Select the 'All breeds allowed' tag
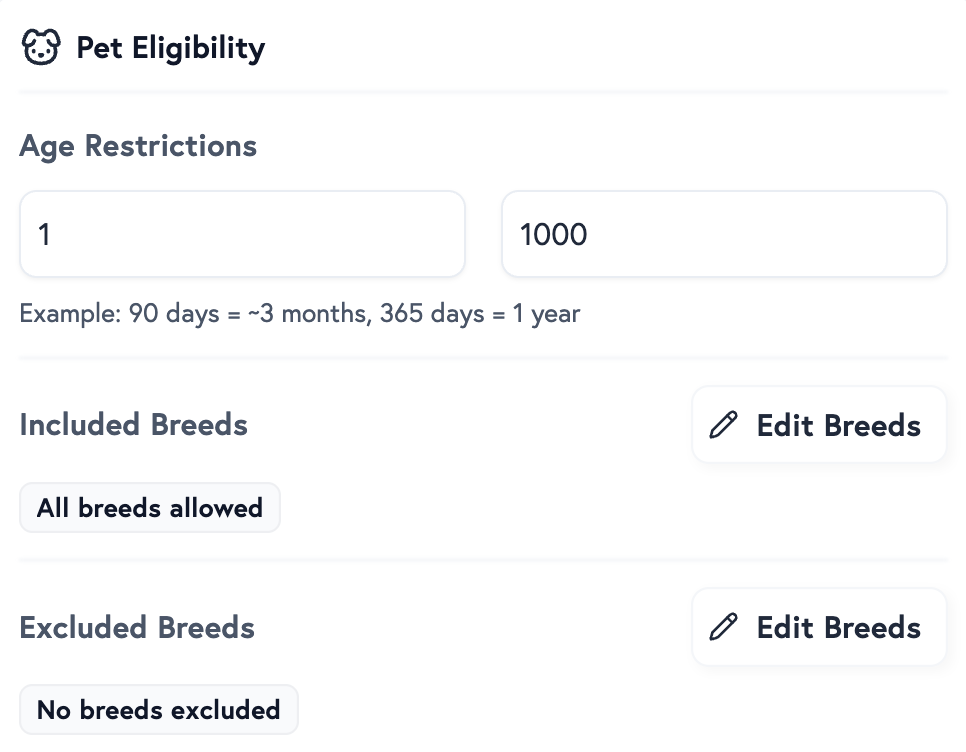This screenshot has width=966, height=752. point(150,508)
